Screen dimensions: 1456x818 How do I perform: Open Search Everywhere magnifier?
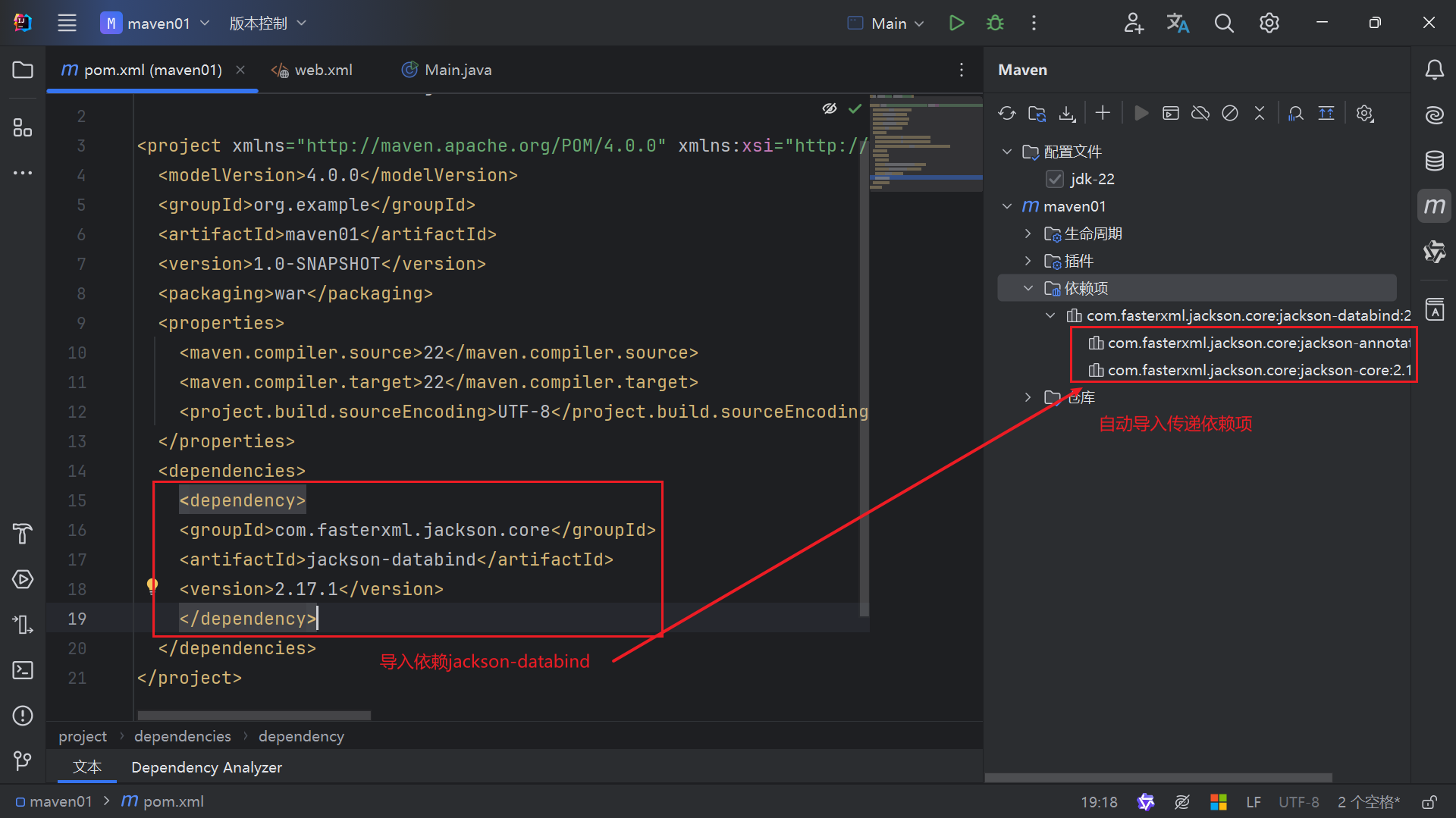[x=1223, y=23]
